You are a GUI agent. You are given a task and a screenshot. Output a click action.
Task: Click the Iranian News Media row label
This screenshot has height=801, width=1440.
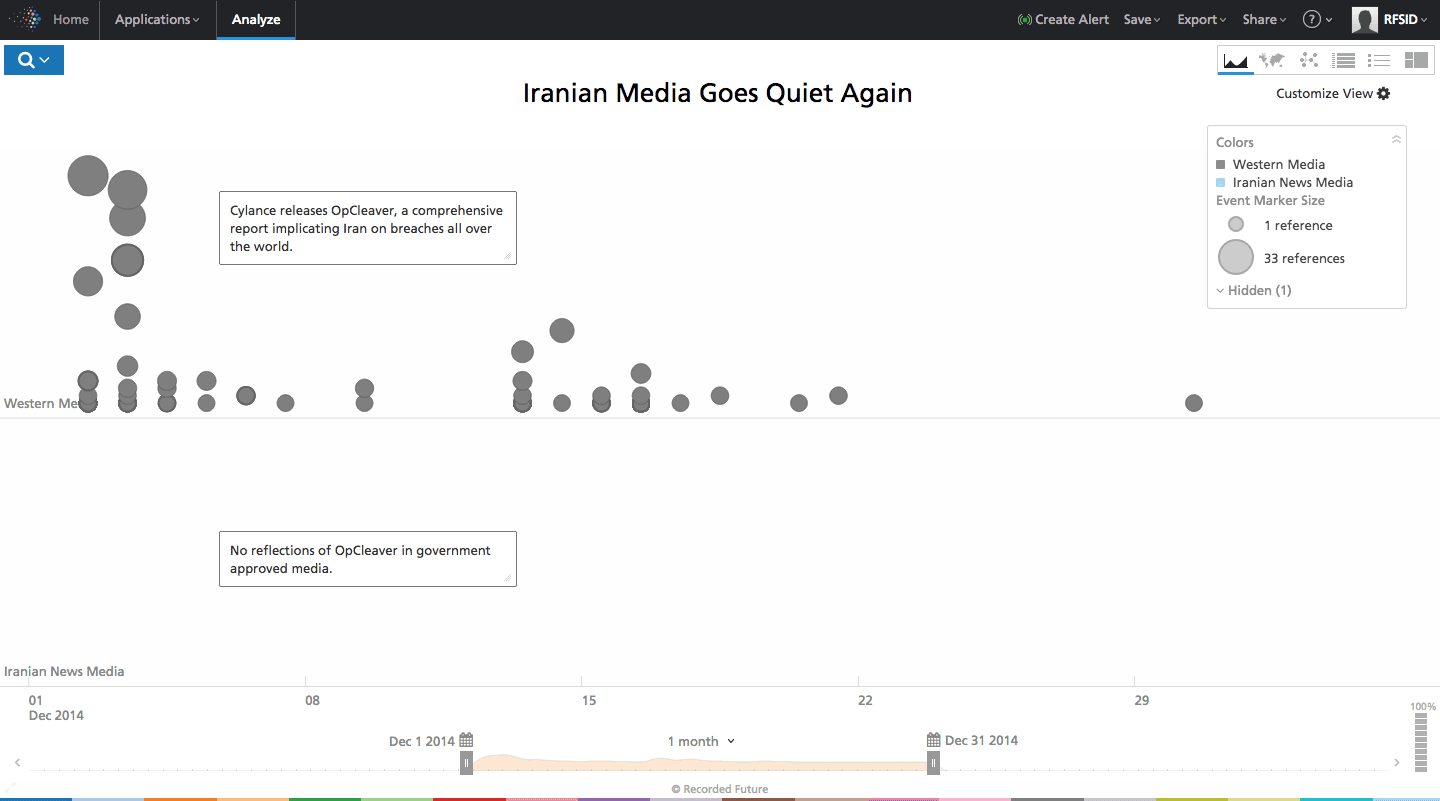pos(64,671)
